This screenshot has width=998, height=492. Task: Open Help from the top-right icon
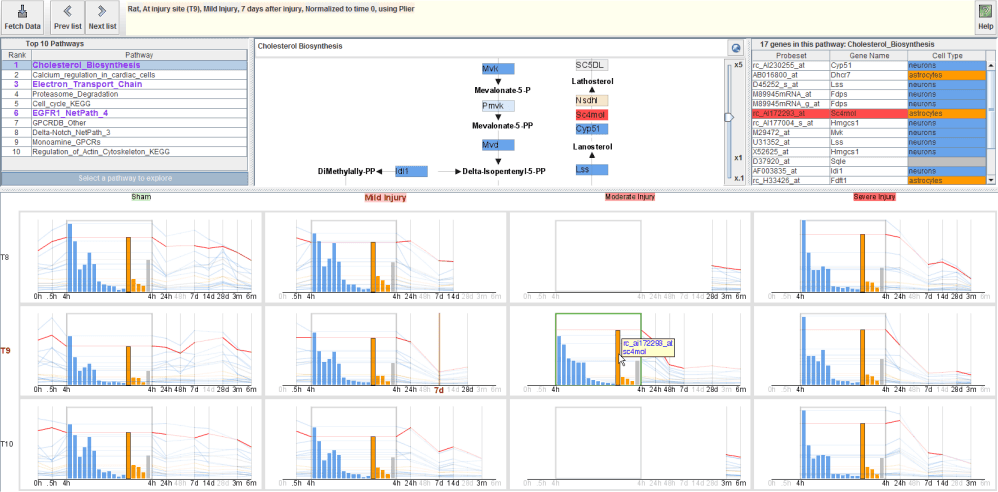(984, 16)
